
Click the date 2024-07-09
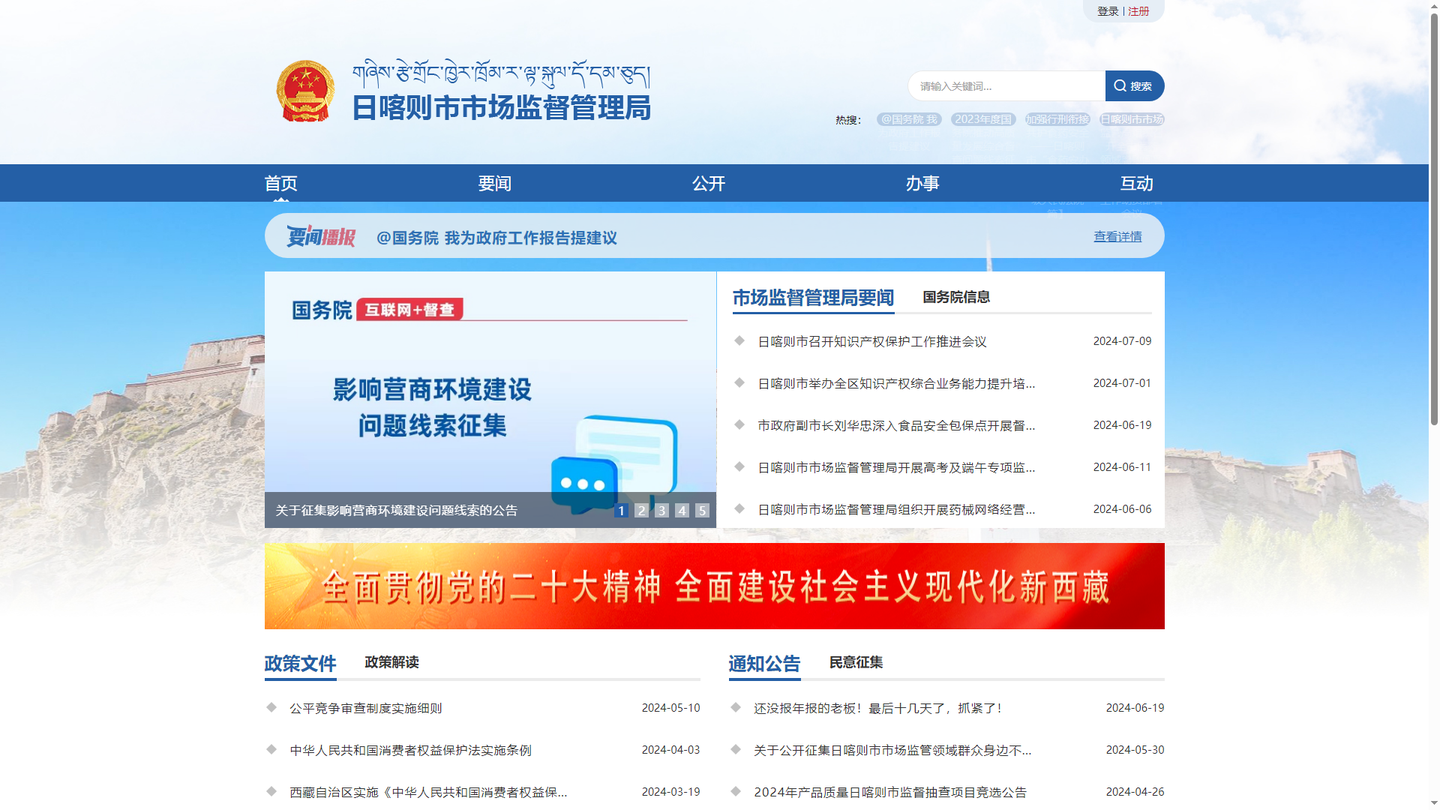[1122, 341]
